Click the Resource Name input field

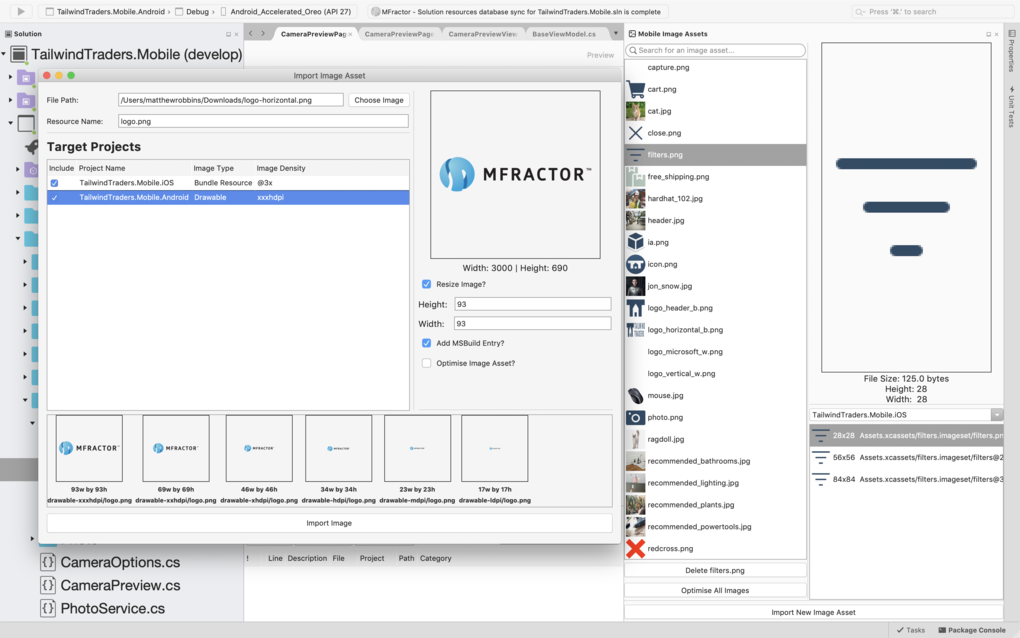pyautogui.click(x=263, y=121)
